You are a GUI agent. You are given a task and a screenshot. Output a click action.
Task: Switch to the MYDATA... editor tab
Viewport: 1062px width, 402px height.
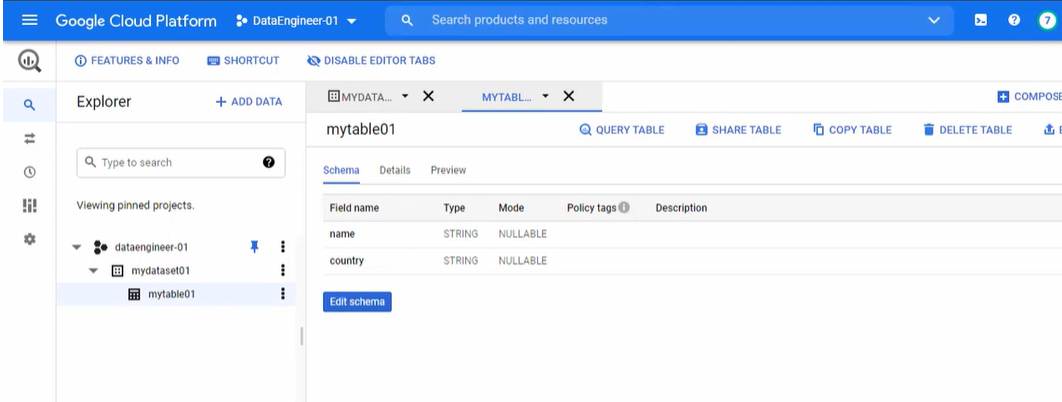(360, 97)
